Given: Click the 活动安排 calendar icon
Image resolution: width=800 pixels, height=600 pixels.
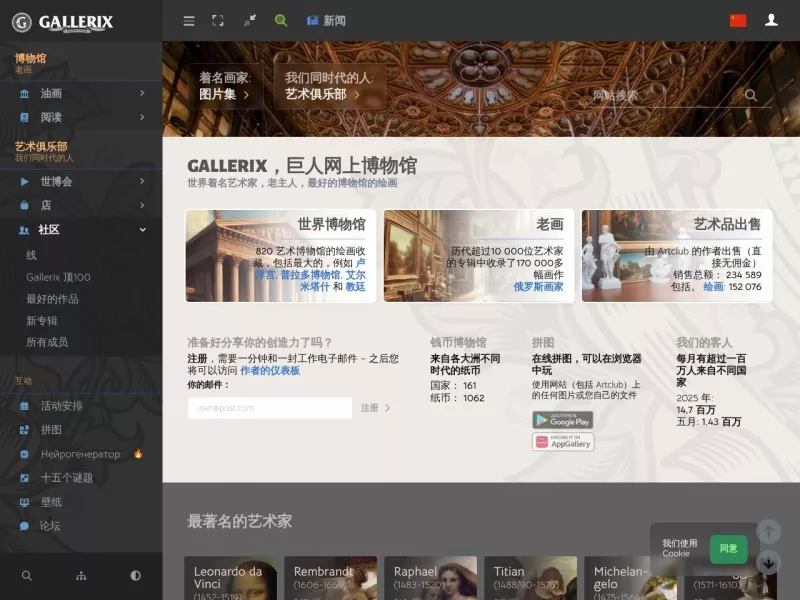Looking at the screenshot, I should (24, 407).
